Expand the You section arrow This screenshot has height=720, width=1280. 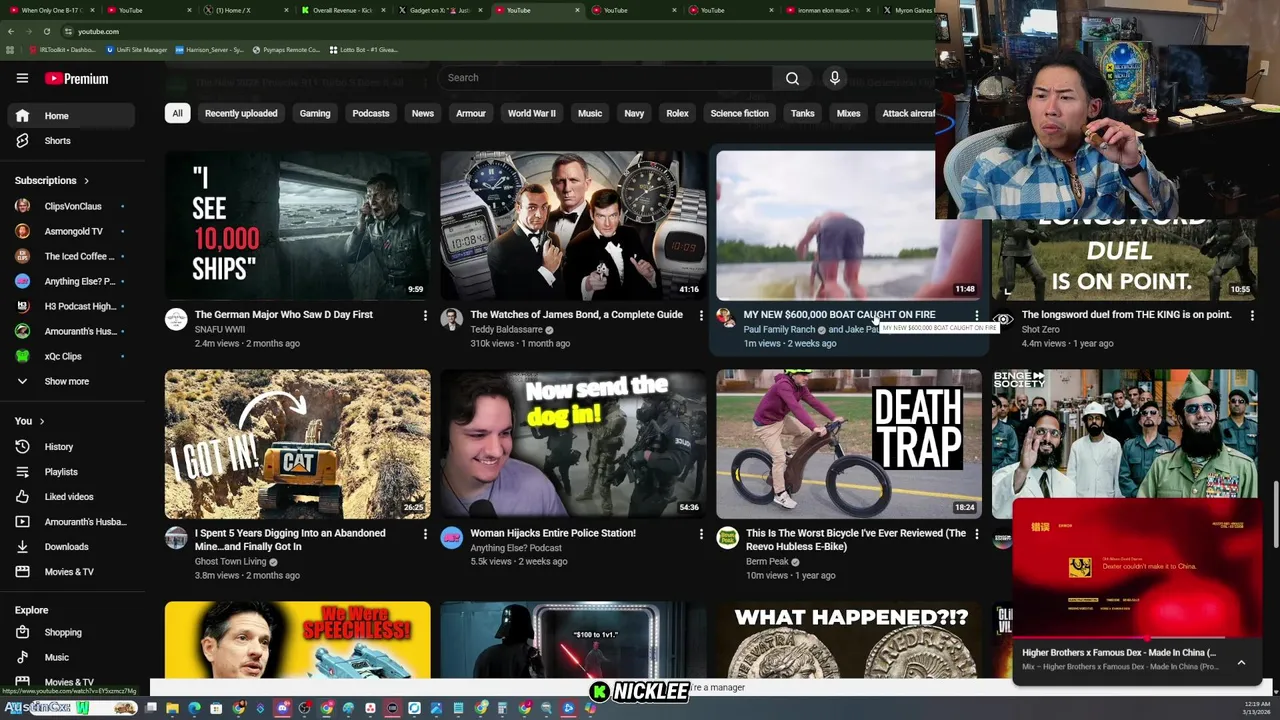click(x=42, y=421)
